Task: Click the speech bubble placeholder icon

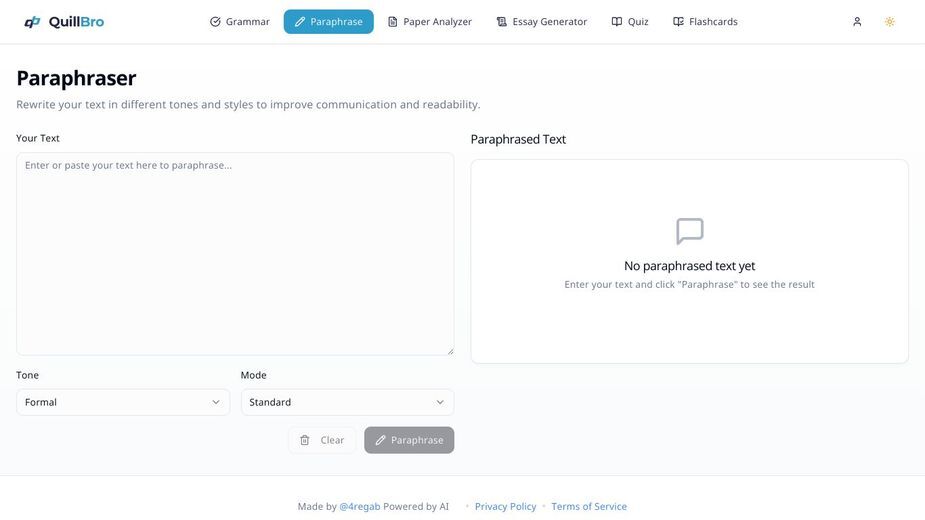Action: tap(690, 231)
